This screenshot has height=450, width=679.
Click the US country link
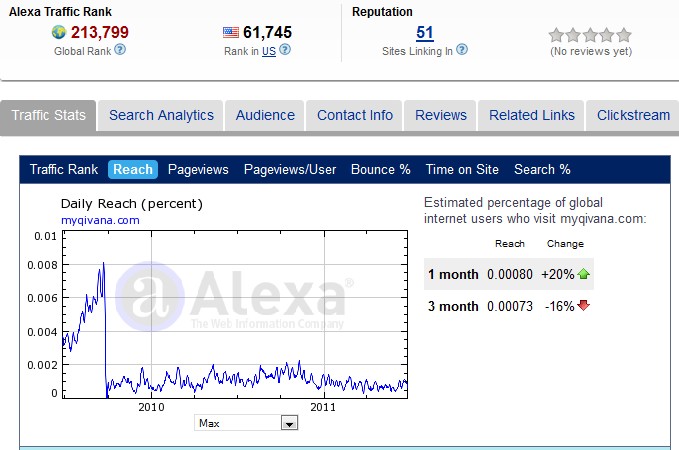(x=268, y=50)
